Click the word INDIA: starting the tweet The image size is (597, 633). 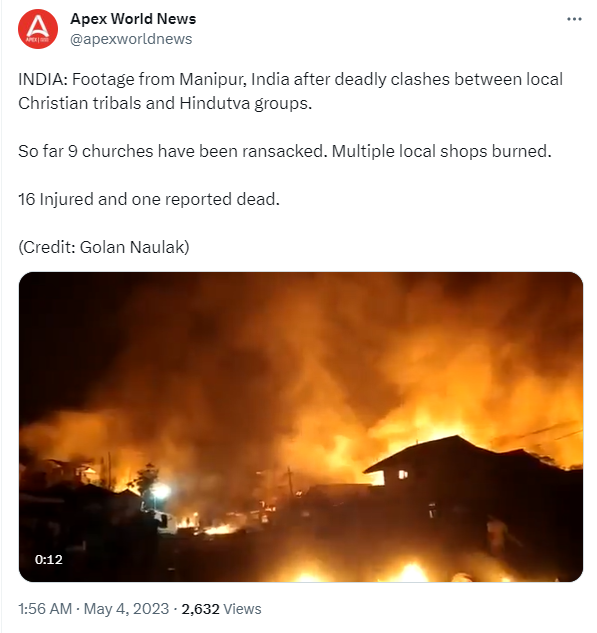click(43, 79)
